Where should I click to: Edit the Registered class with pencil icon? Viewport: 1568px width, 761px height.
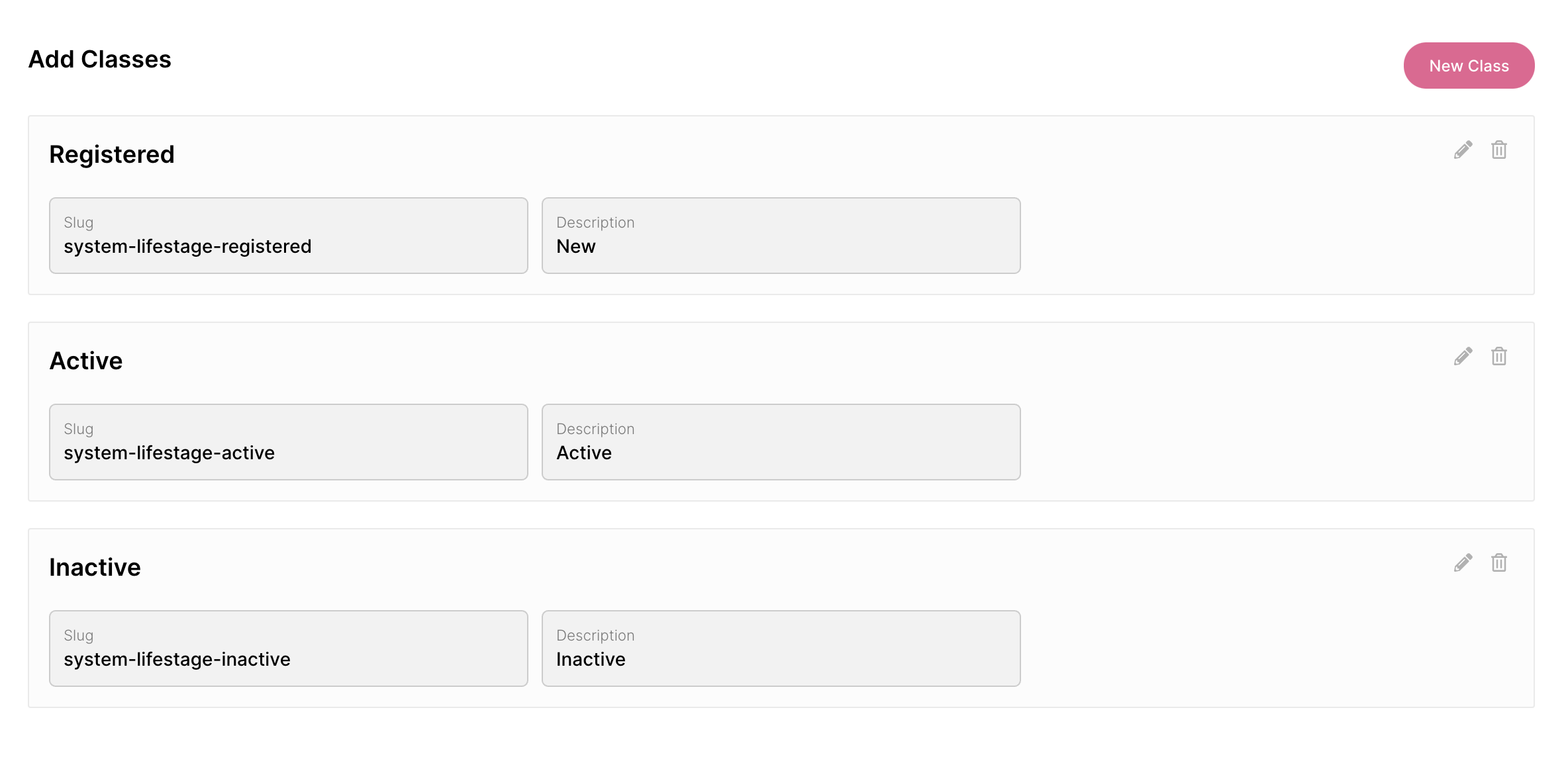point(1463,150)
